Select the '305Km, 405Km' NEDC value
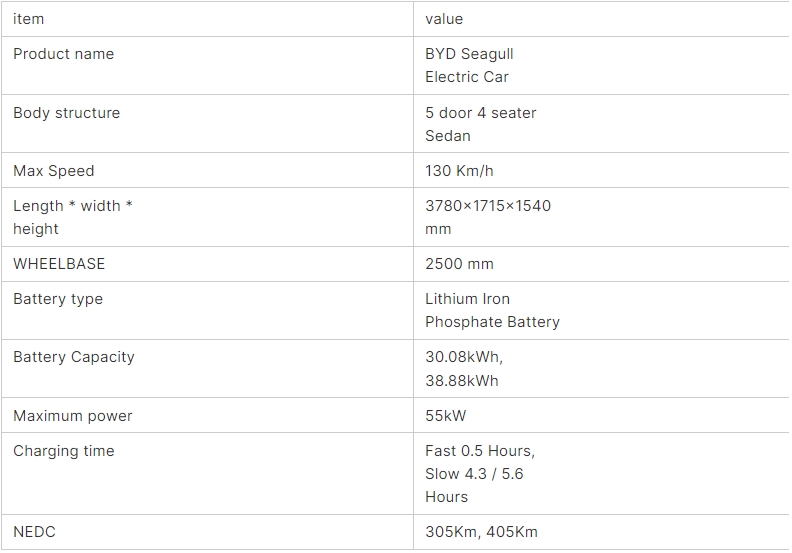Image resolution: width=792 pixels, height=553 pixels. [x=481, y=532]
